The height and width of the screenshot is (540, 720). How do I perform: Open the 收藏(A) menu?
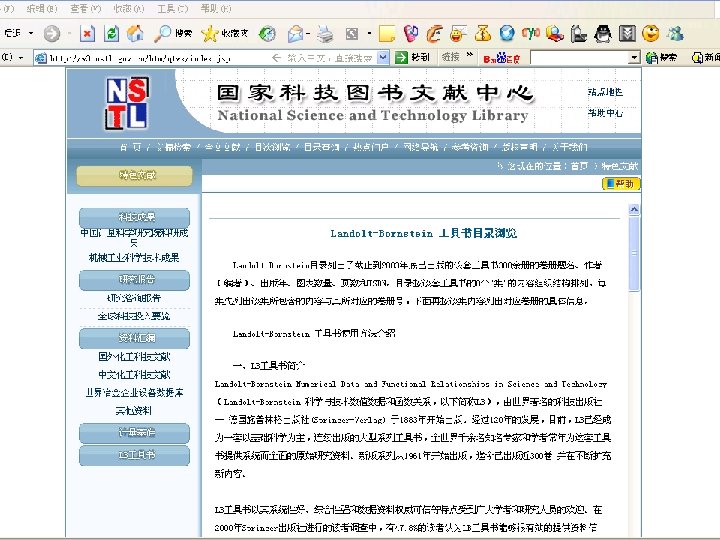point(129,8)
